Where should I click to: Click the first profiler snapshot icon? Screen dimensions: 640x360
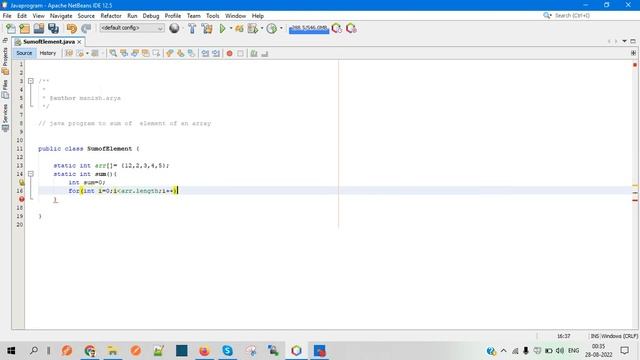click(x=337, y=28)
